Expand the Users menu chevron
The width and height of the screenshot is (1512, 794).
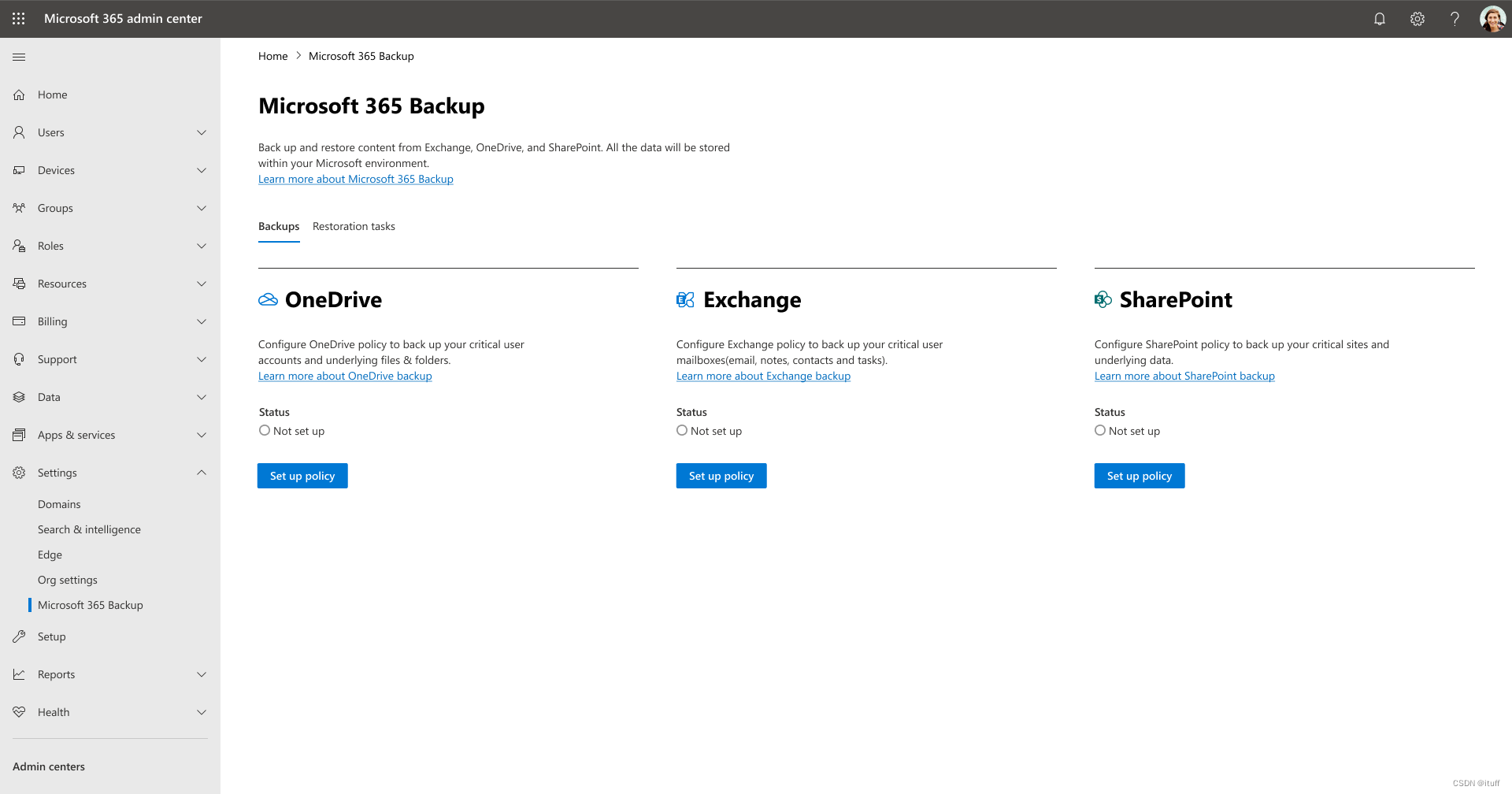(x=202, y=132)
